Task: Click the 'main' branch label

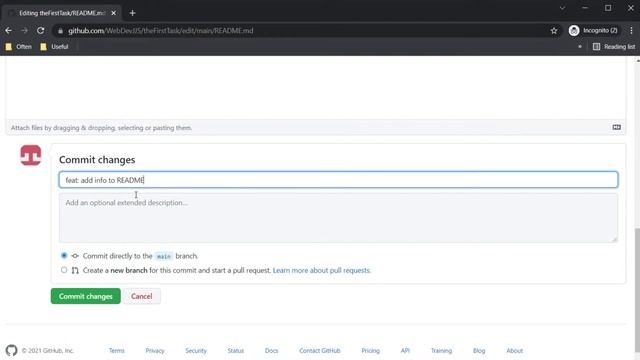Action: click(164, 256)
